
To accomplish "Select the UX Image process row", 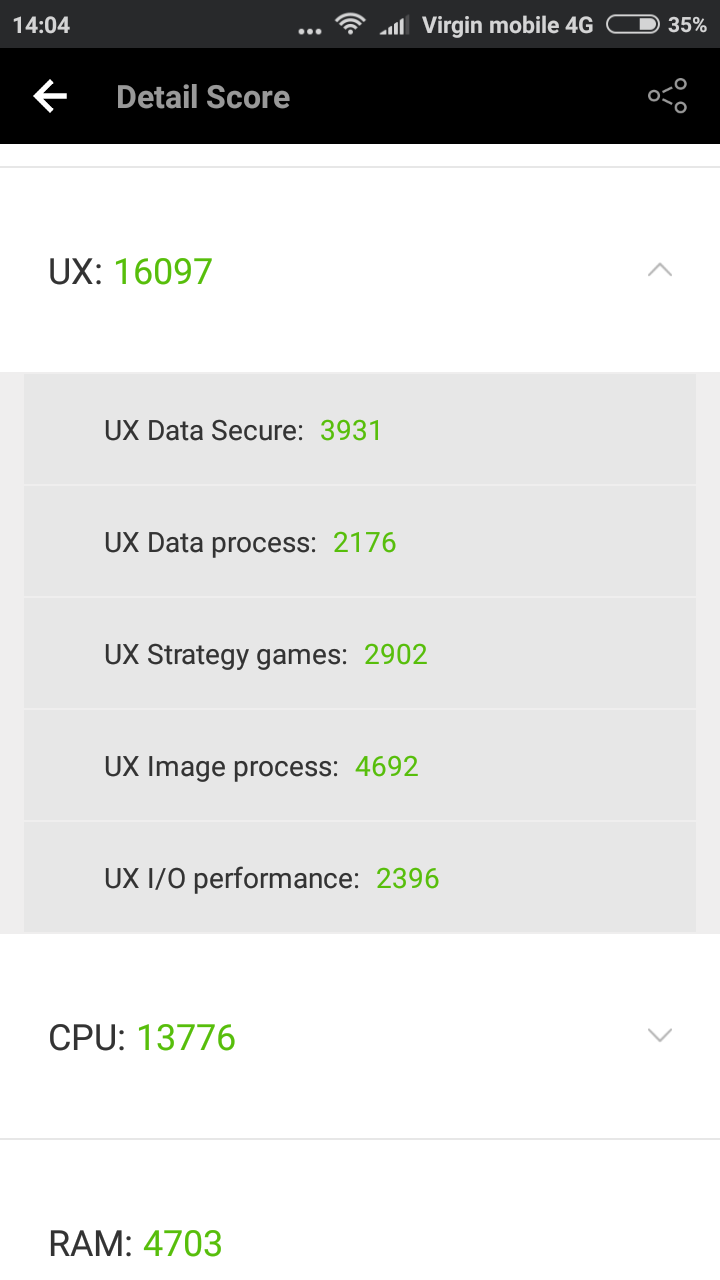I will coord(360,766).
